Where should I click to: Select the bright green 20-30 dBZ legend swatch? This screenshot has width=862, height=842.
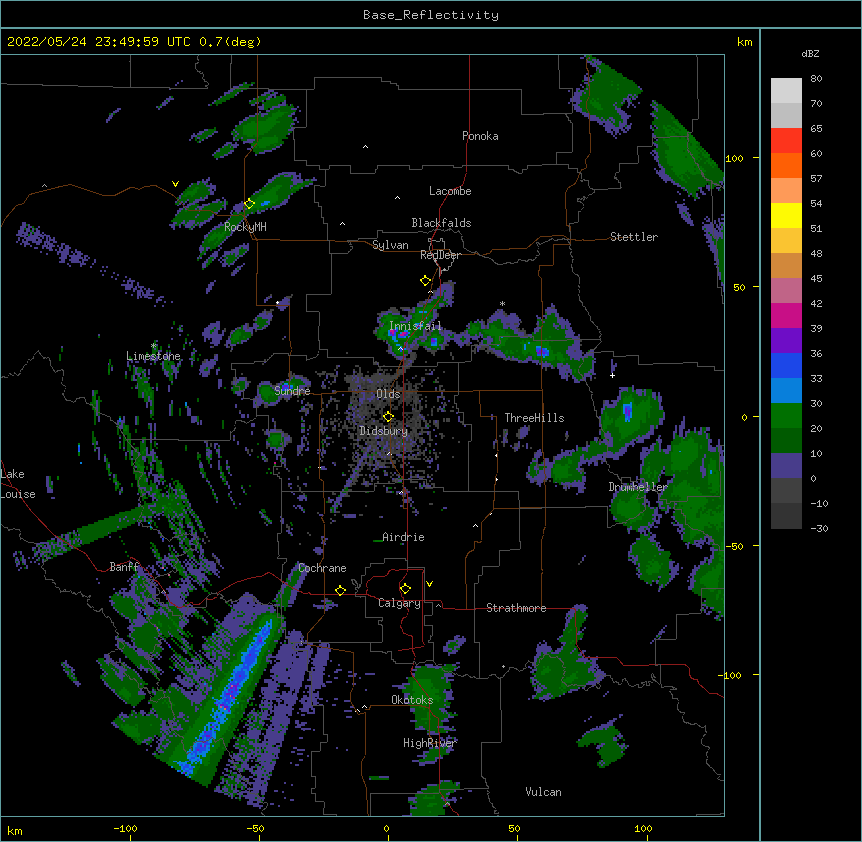786,416
